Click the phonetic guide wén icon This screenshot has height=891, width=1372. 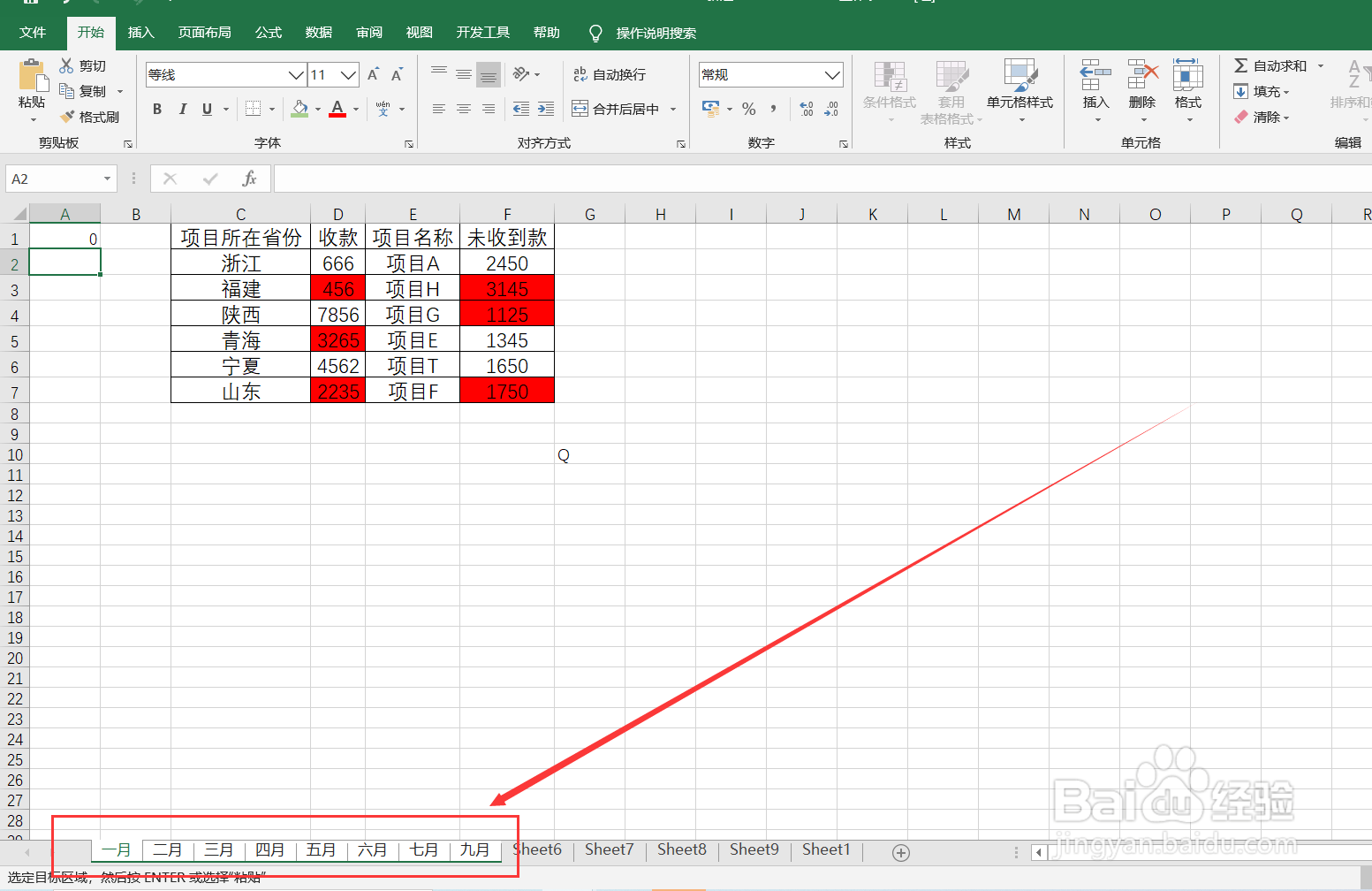[383, 109]
